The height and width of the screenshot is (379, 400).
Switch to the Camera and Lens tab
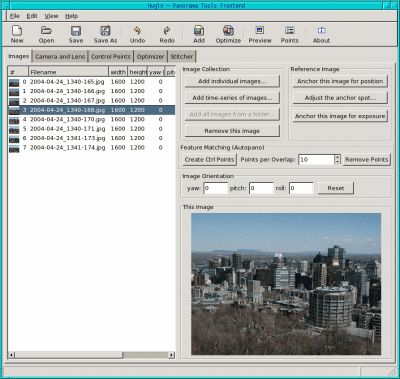60,57
